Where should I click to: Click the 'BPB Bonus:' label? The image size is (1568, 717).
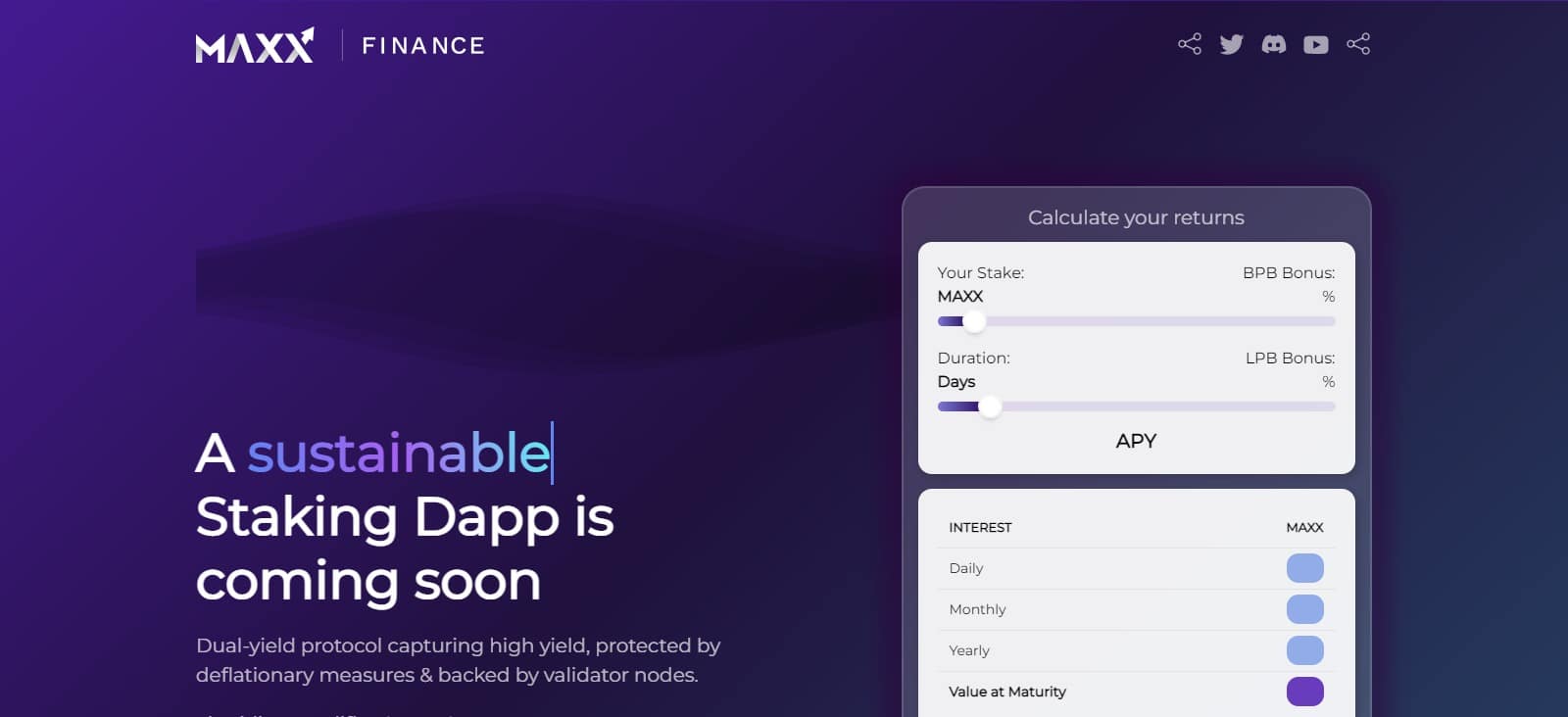1289,272
